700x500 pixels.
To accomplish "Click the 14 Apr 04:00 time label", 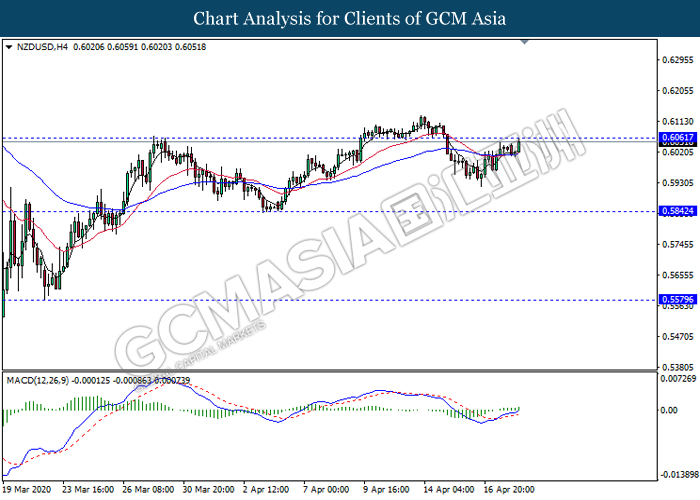I will pos(449,490).
